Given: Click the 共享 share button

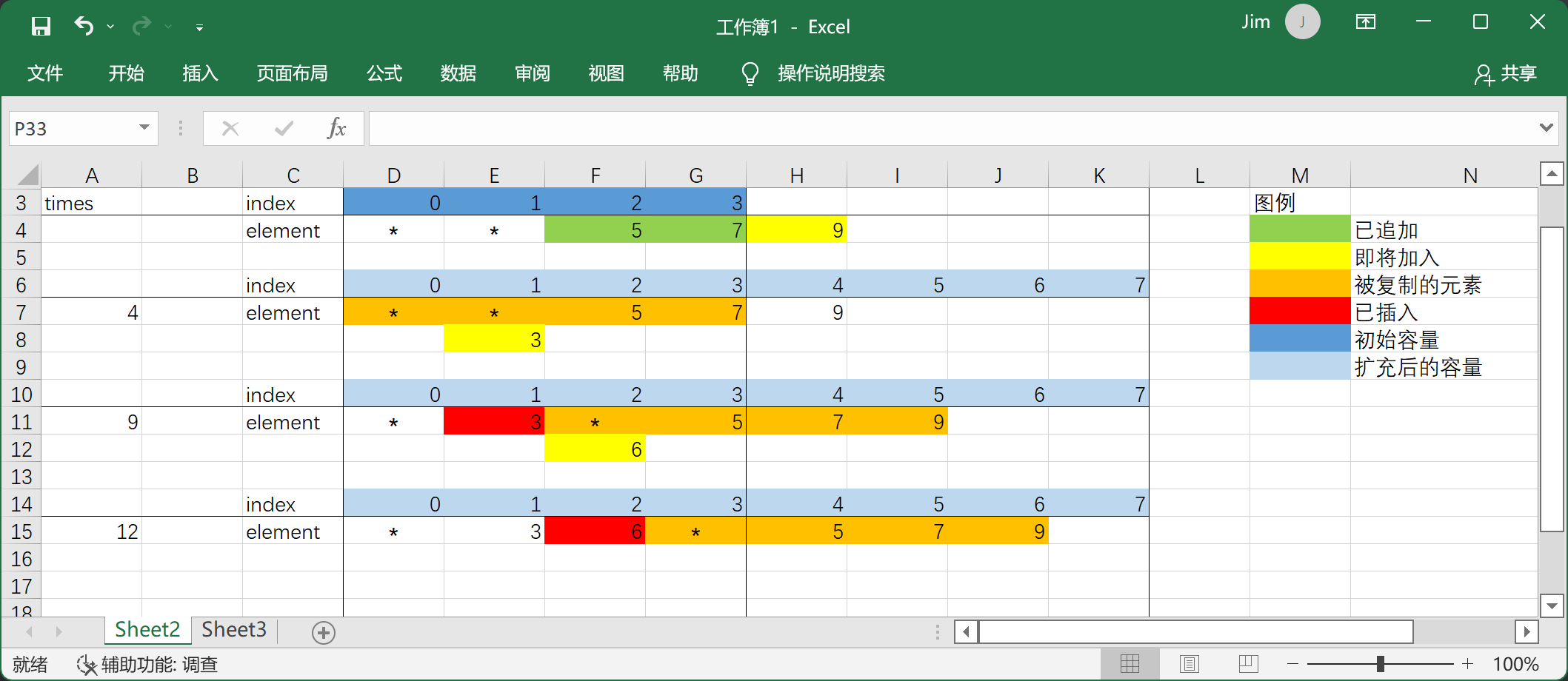Looking at the screenshot, I should click(1505, 73).
